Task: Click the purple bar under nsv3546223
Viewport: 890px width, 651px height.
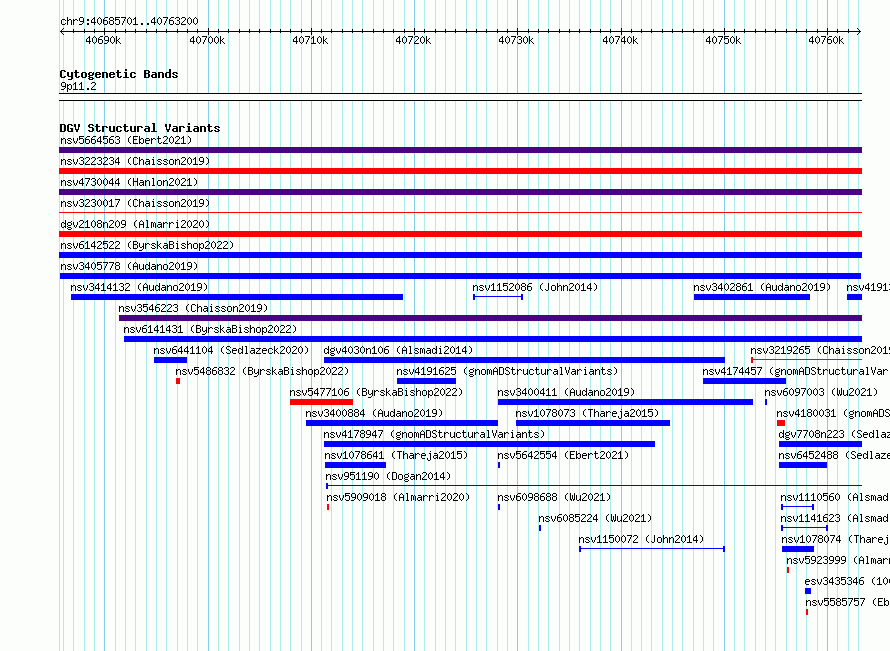Action: pos(490,318)
